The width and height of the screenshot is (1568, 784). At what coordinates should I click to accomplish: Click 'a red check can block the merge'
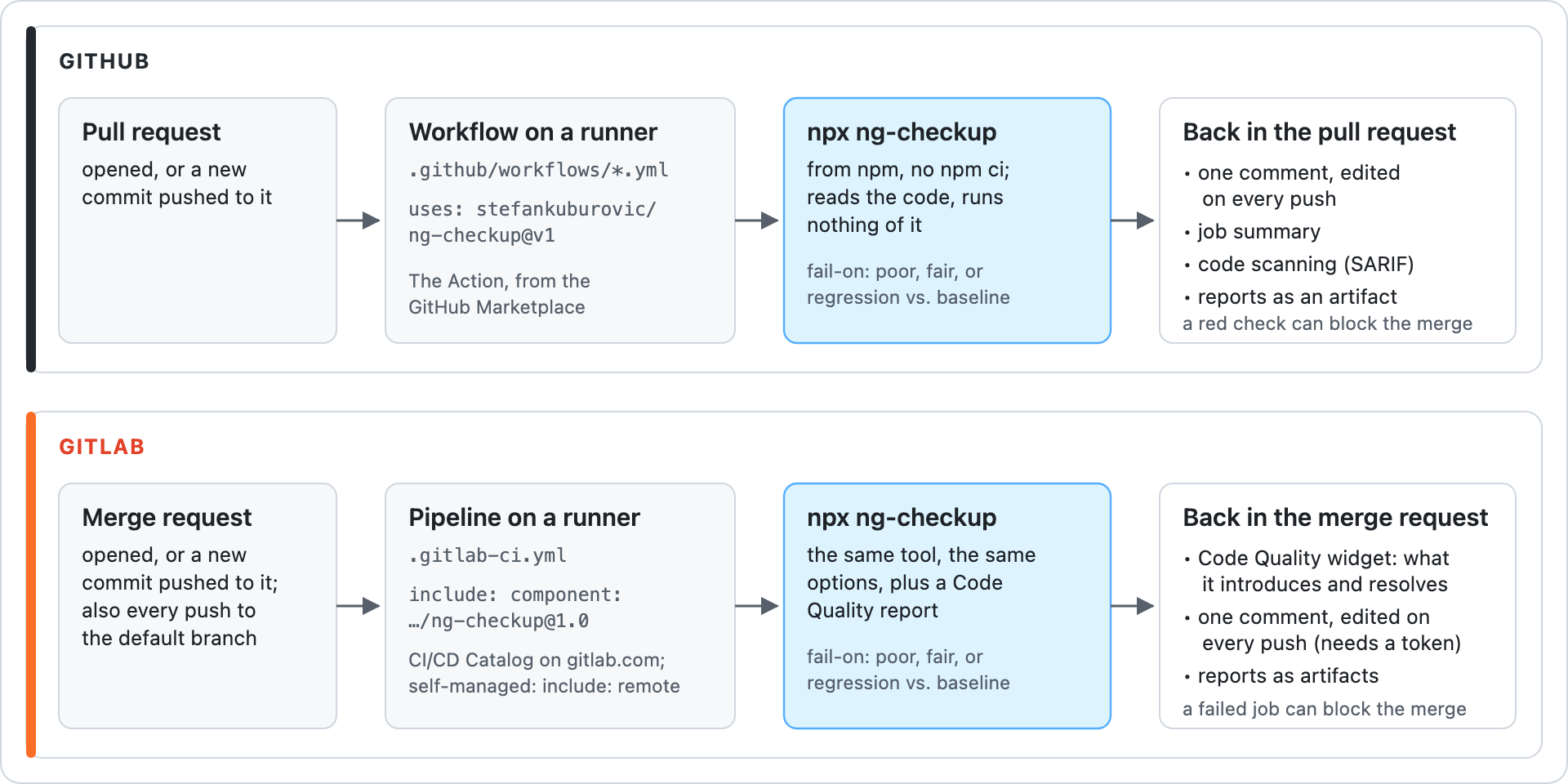(x=1327, y=323)
